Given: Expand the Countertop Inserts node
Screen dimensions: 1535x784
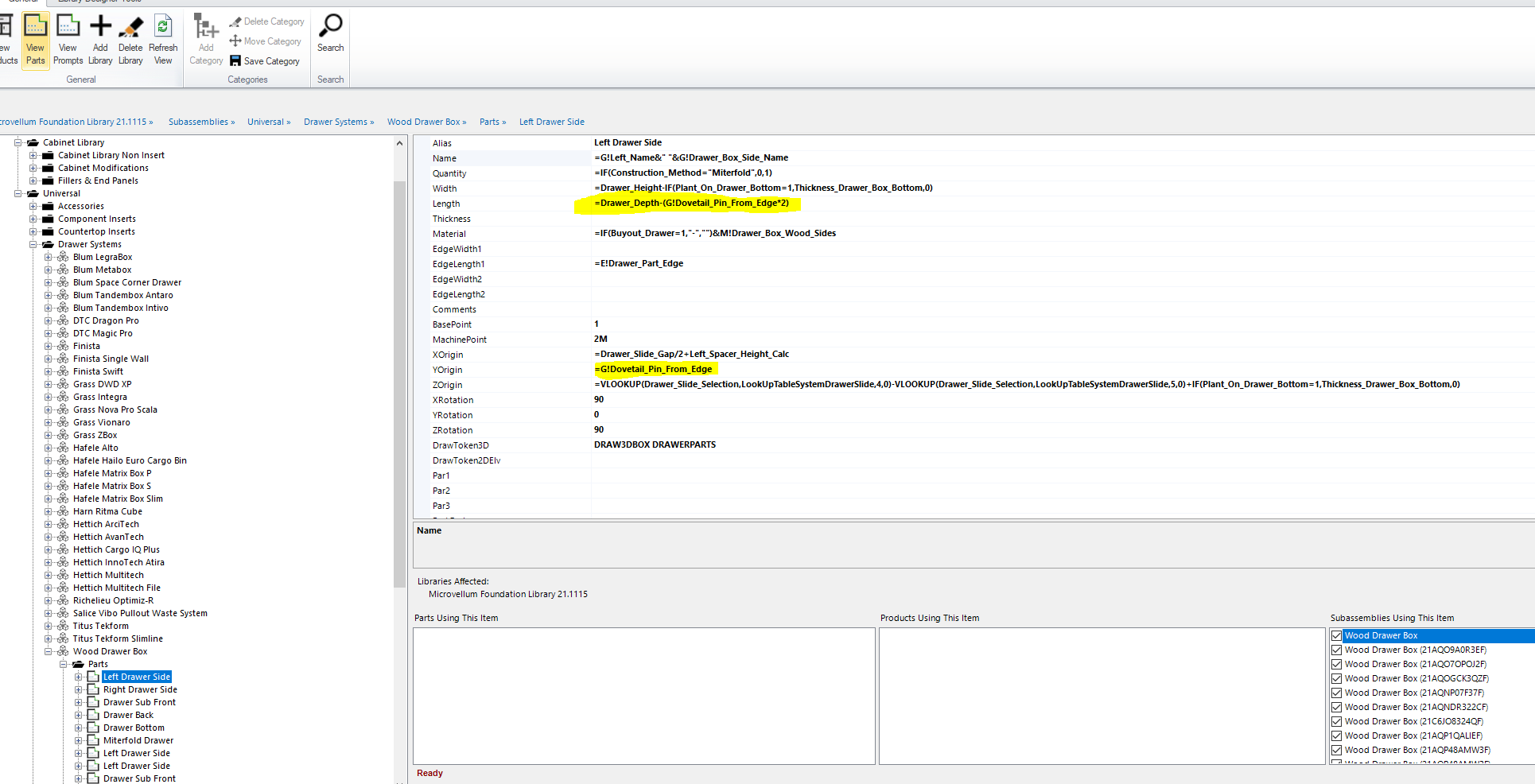Looking at the screenshot, I should [33, 232].
